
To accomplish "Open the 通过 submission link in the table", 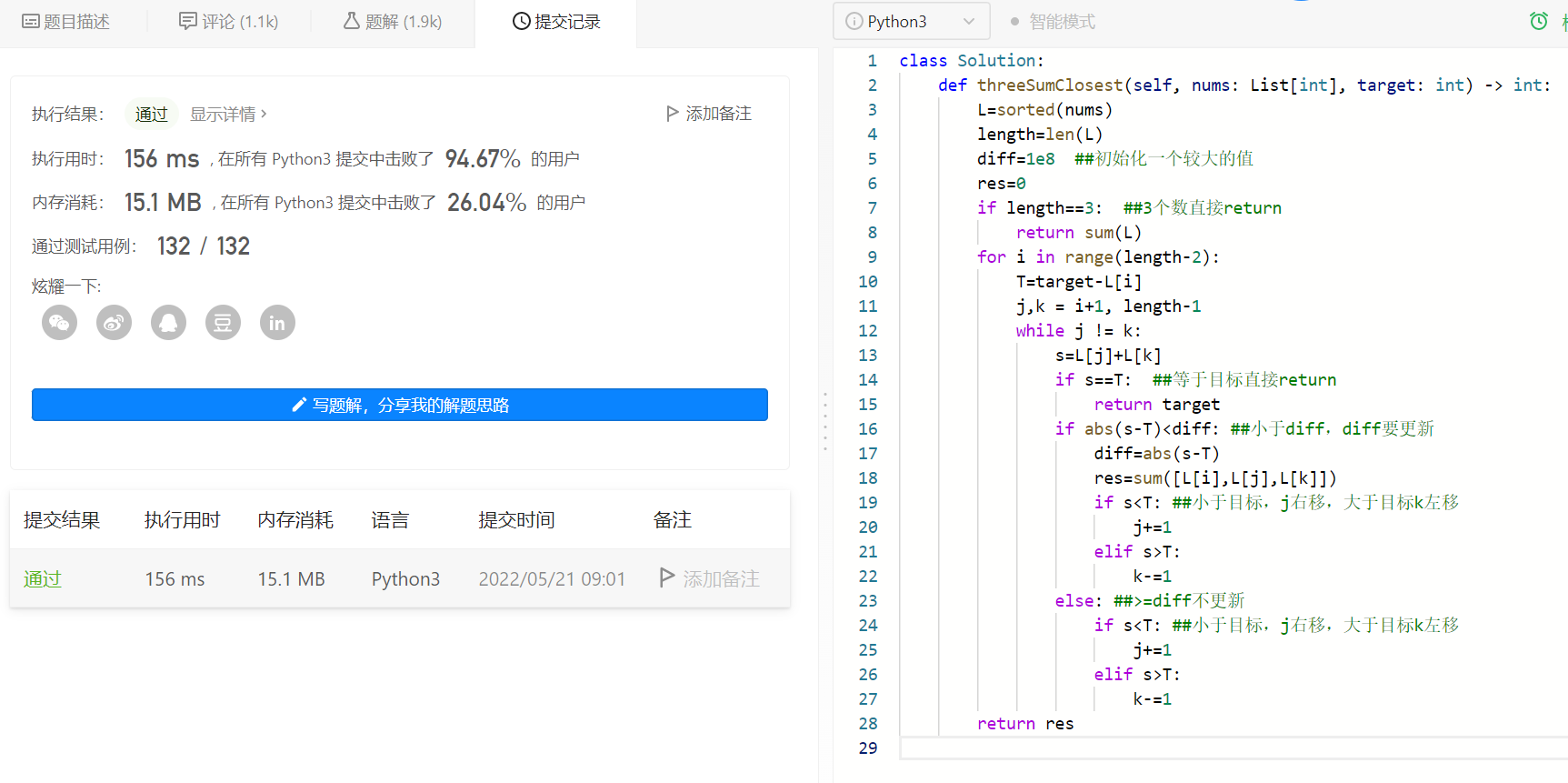I will click(x=43, y=579).
